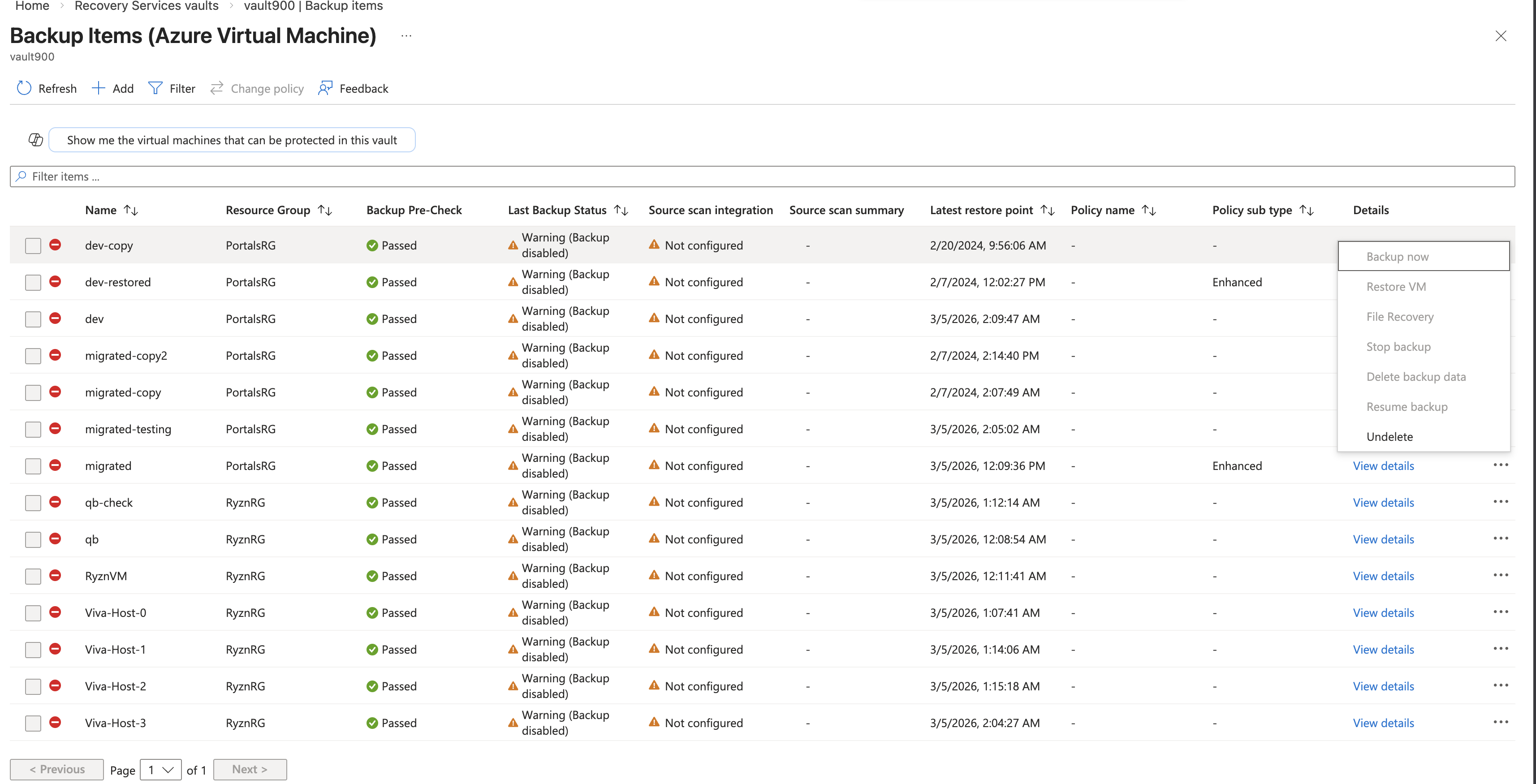
Task: Click the Copilot icon next to the suggestion
Action: [x=35, y=139]
